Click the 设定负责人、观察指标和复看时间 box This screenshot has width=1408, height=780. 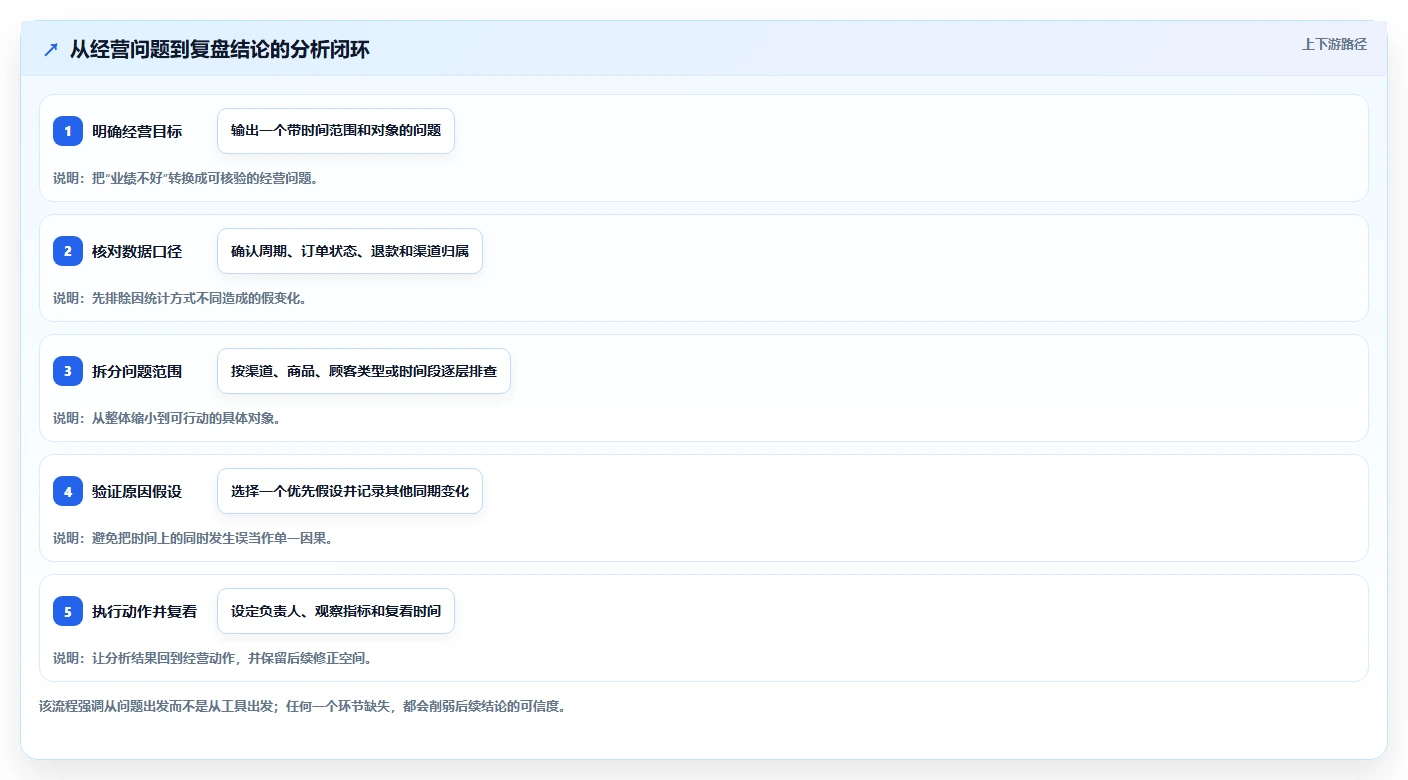[336, 611]
